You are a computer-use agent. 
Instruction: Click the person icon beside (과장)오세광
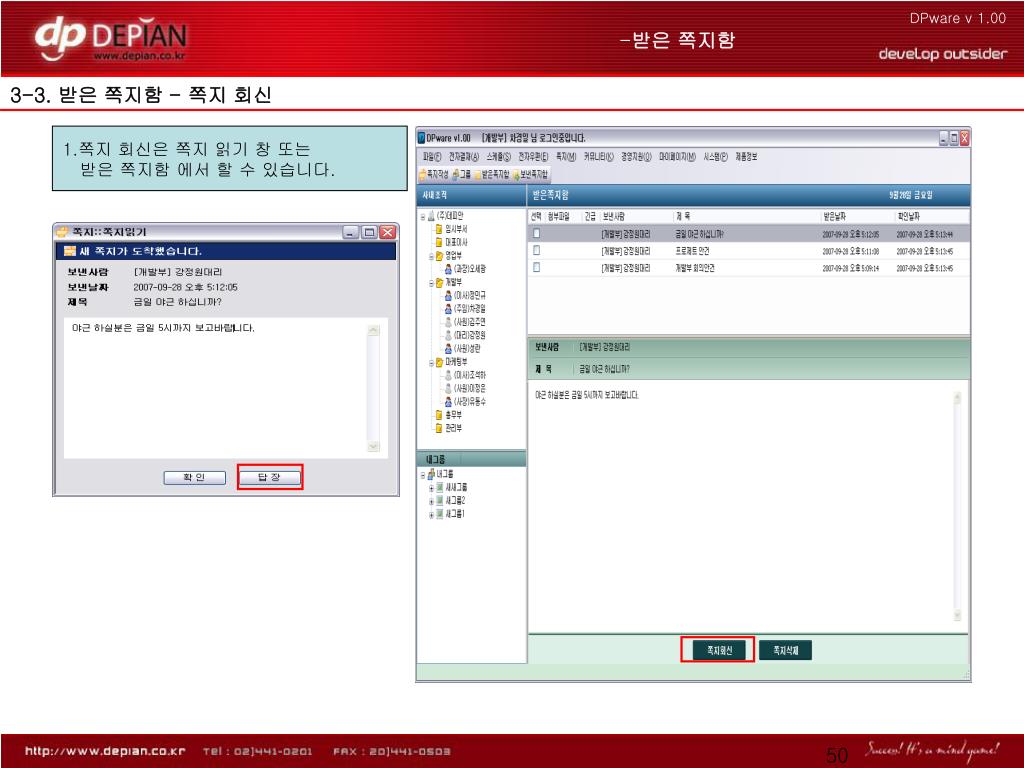pos(448,269)
